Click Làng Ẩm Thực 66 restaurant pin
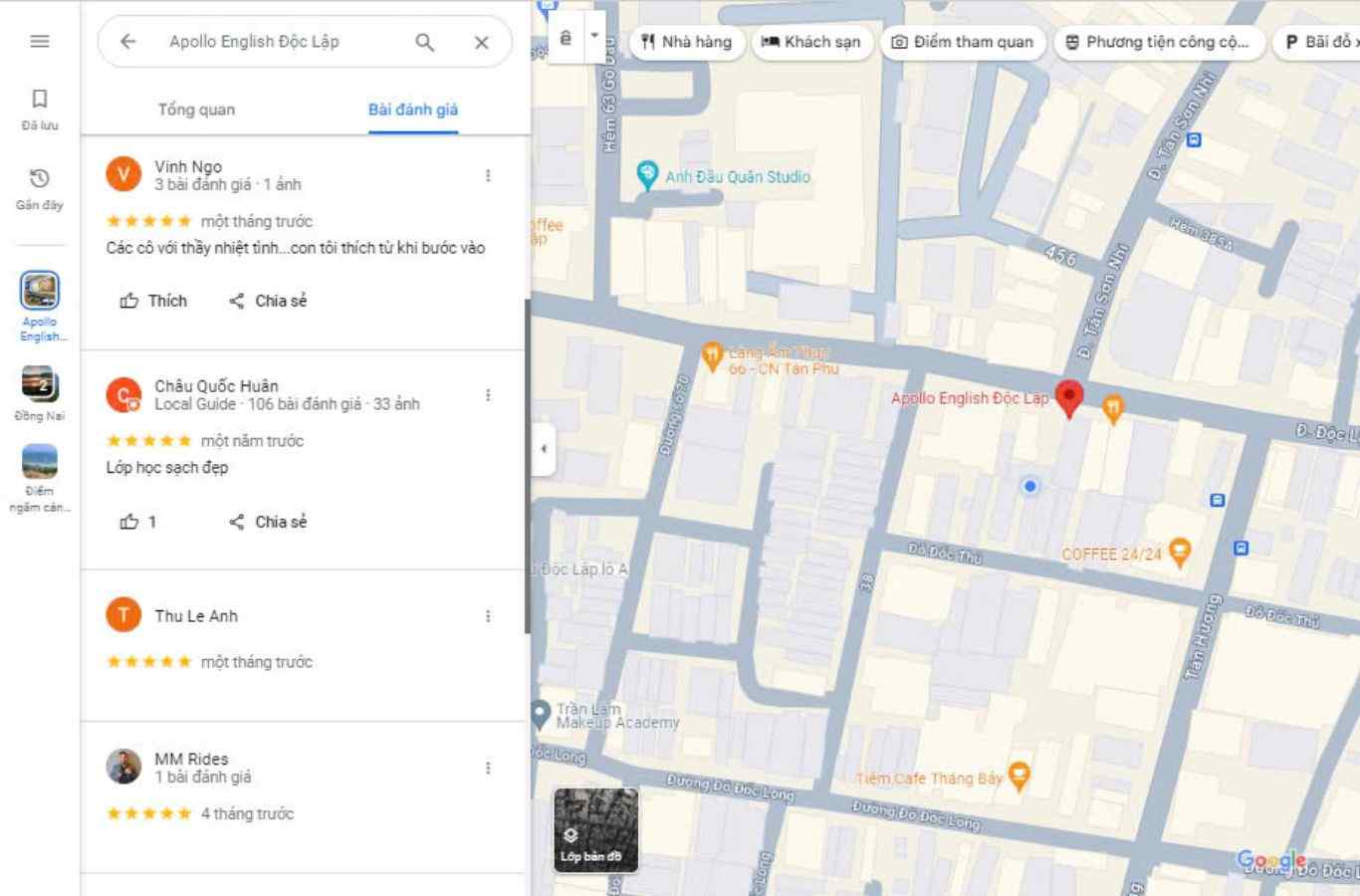The image size is (1360, 896). (x=711, y=355)
